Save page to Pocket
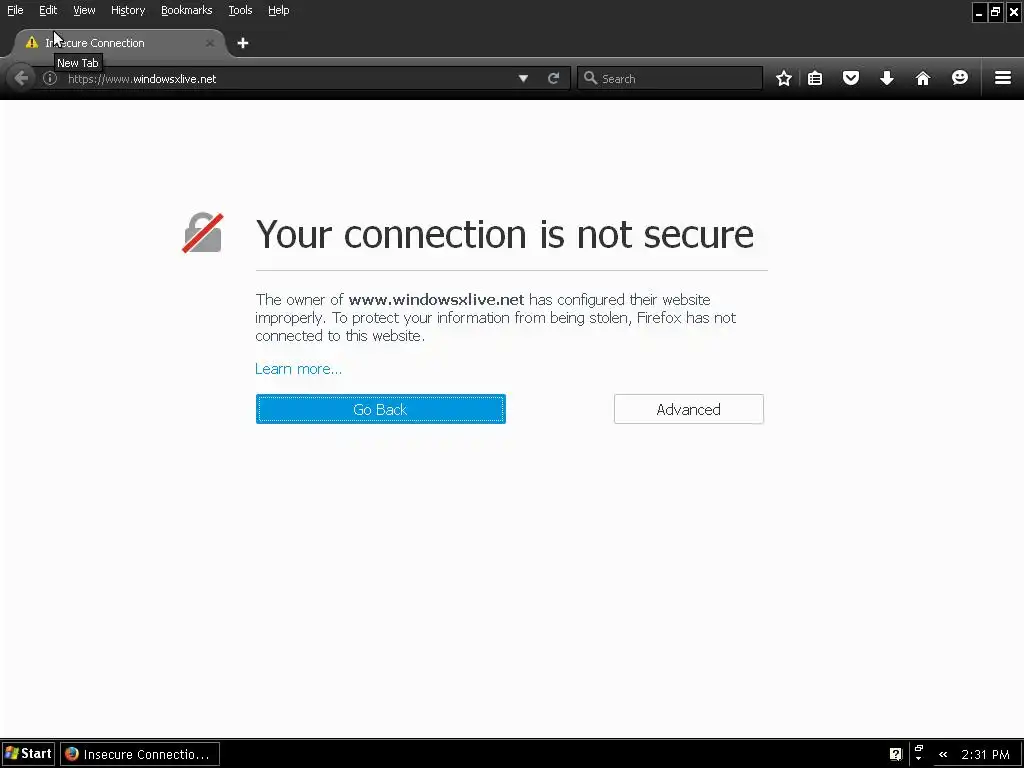 [850, 78]
